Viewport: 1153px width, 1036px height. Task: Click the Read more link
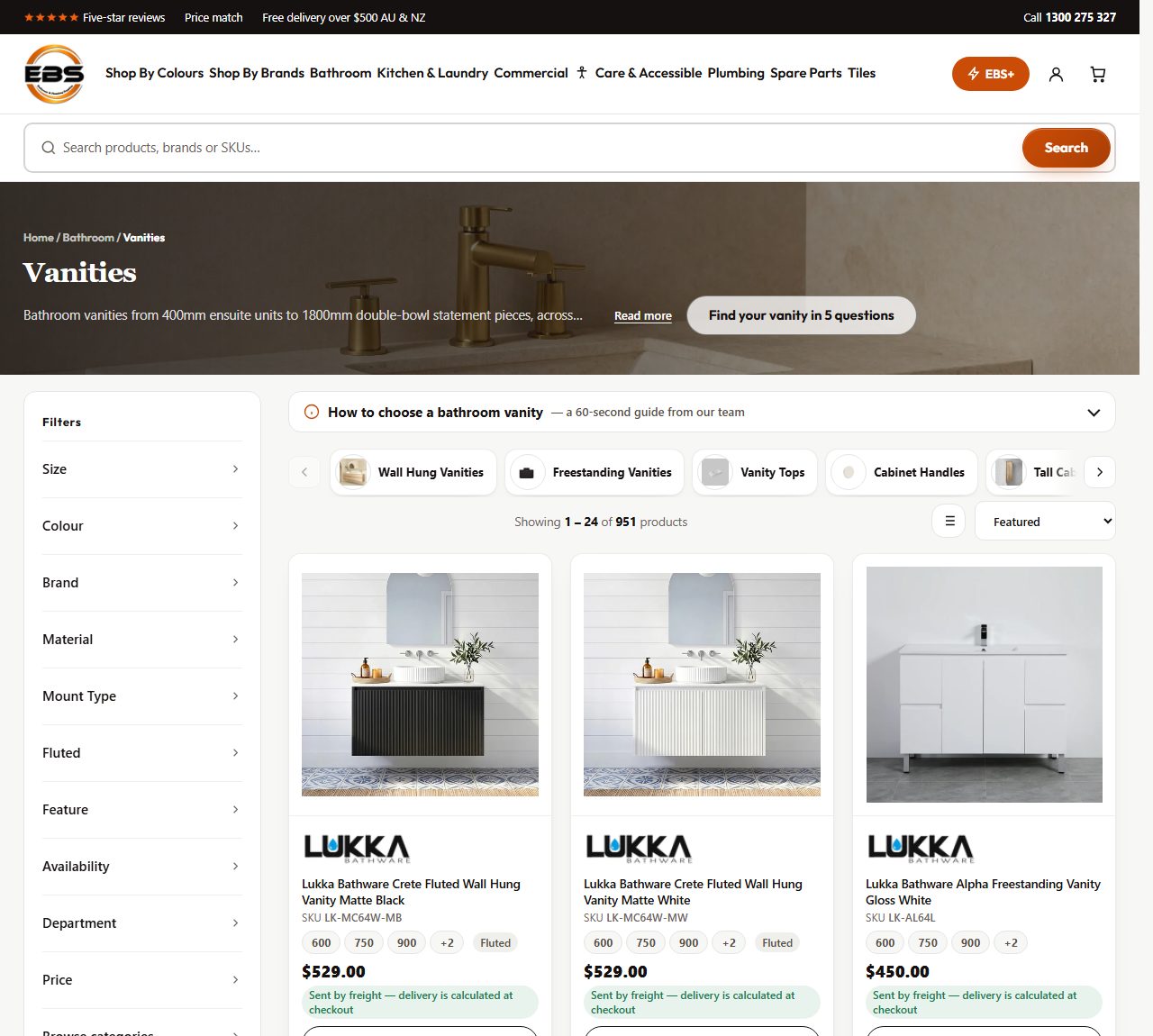pos(643,316)
